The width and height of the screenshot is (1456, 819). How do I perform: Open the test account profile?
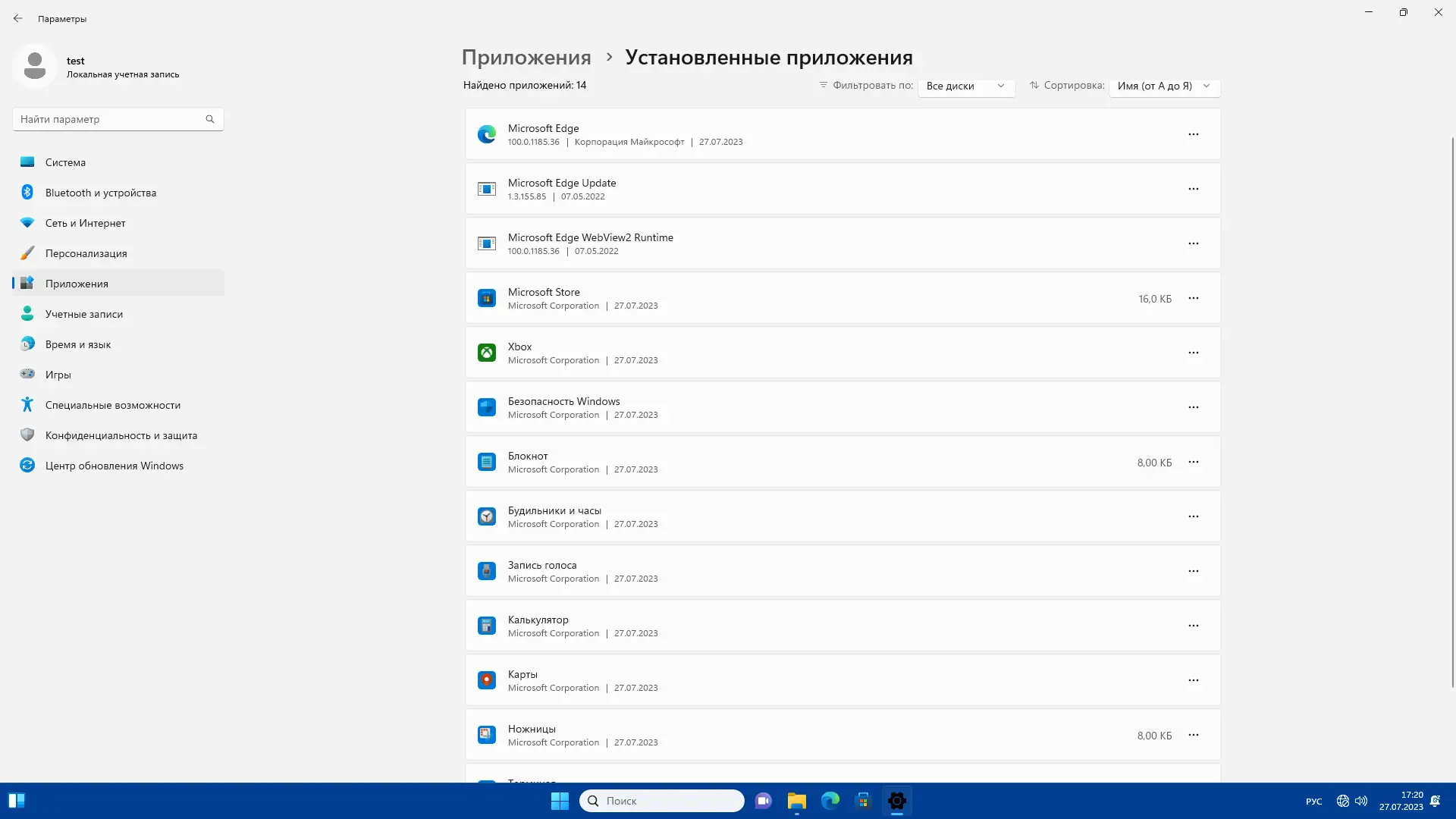(x=99, y=66)
